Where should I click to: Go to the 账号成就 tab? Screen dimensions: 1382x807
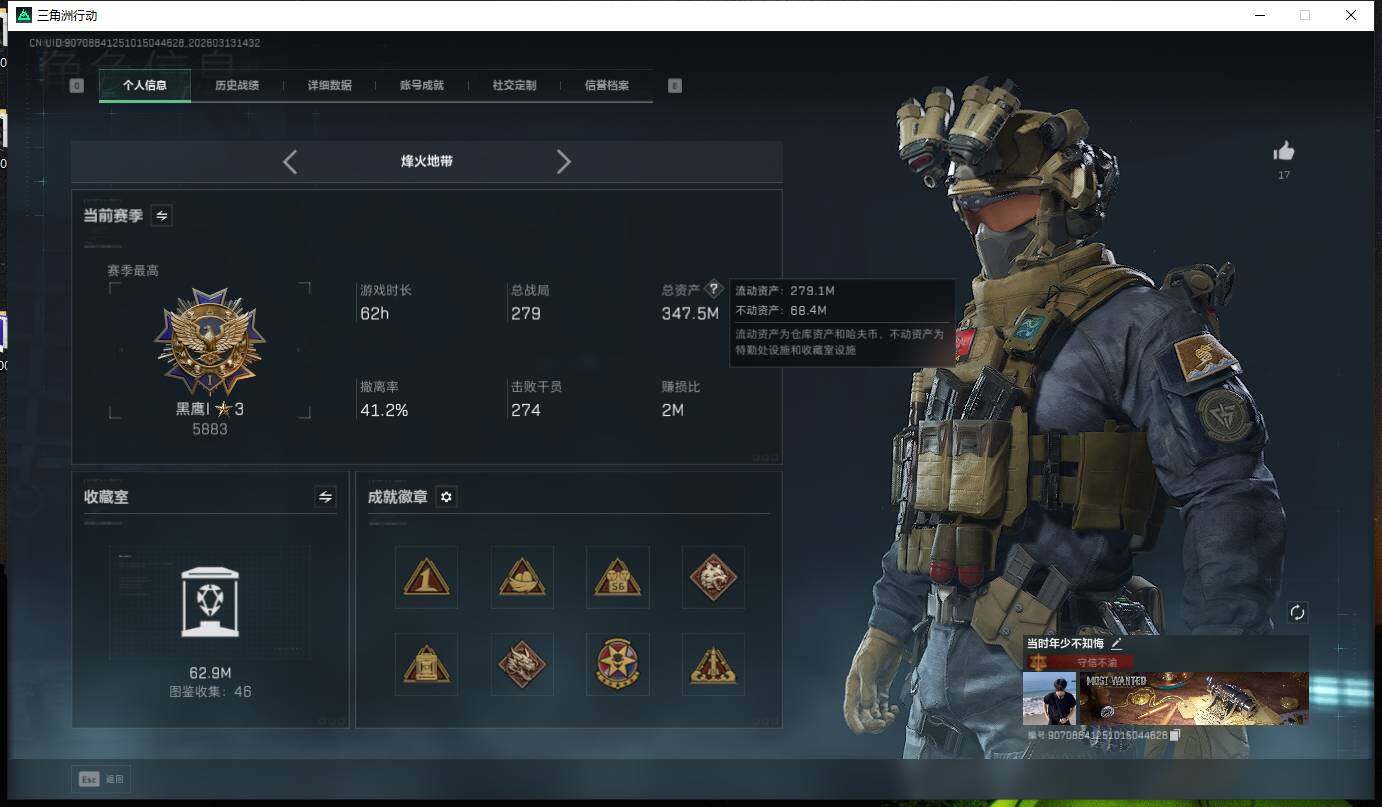coord(422,86)
